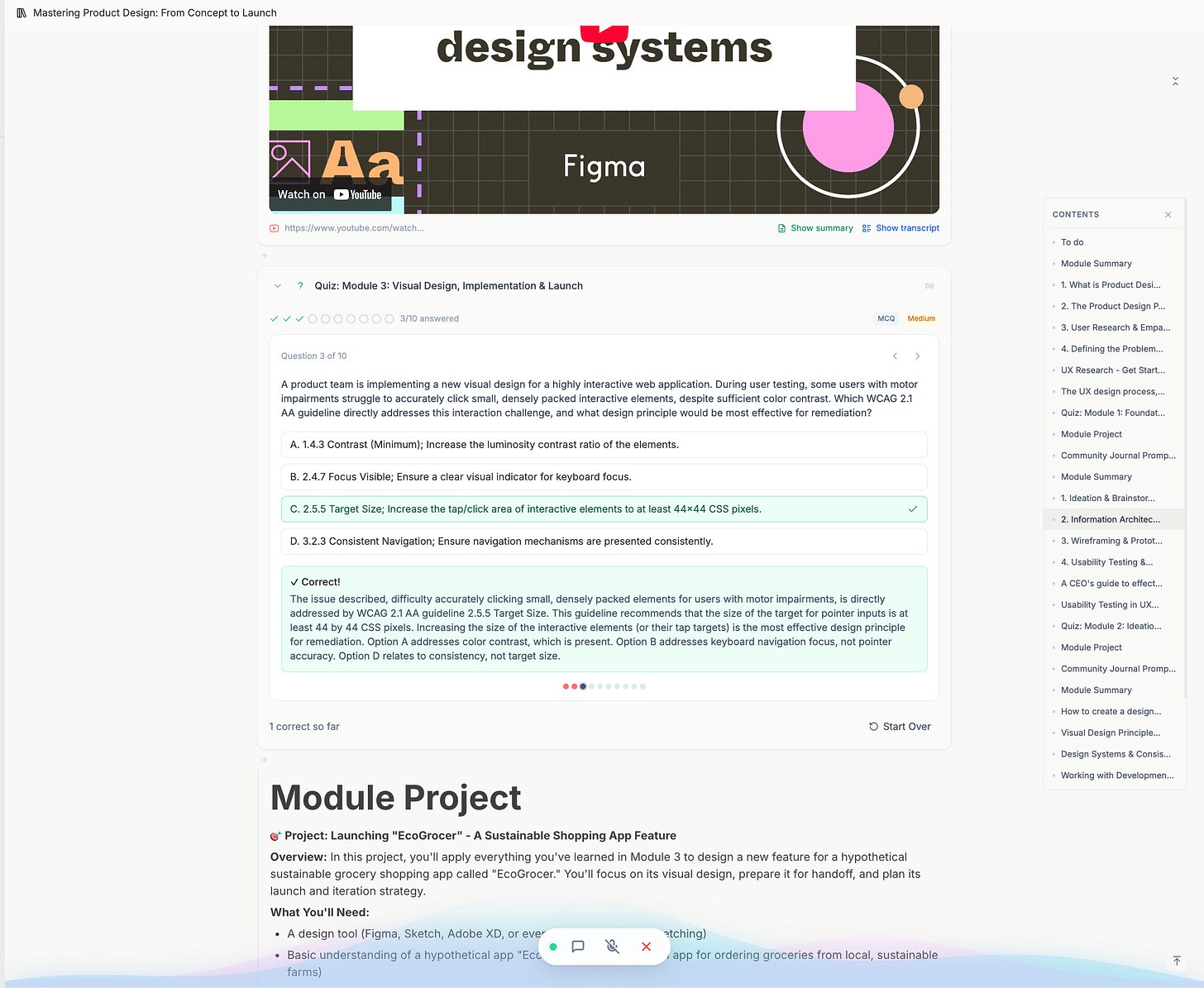Click the MCQ tag

coord(886,318)
